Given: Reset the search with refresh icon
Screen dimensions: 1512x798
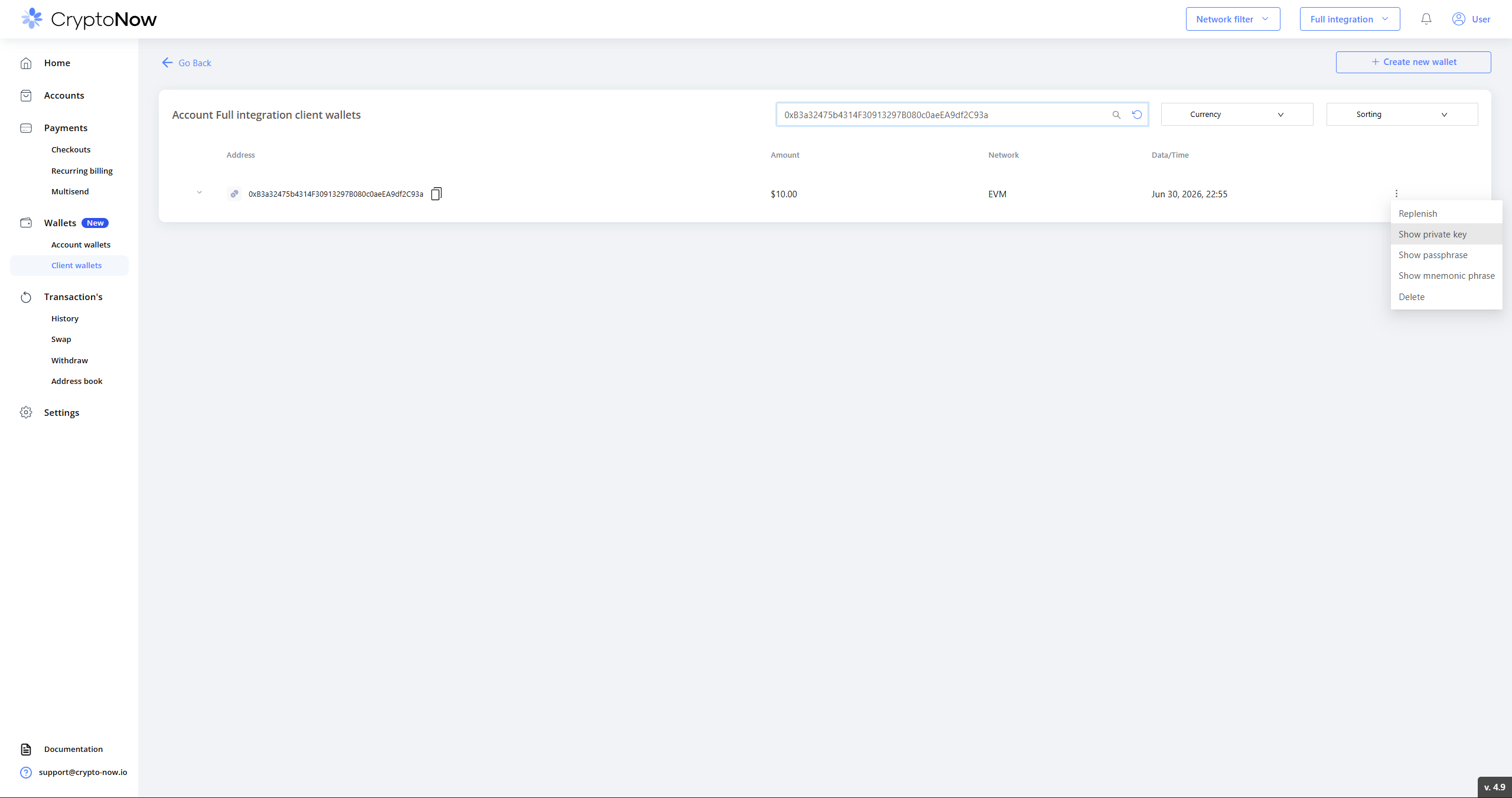Looking at the screenshot, I should [x=1137, y=115].
